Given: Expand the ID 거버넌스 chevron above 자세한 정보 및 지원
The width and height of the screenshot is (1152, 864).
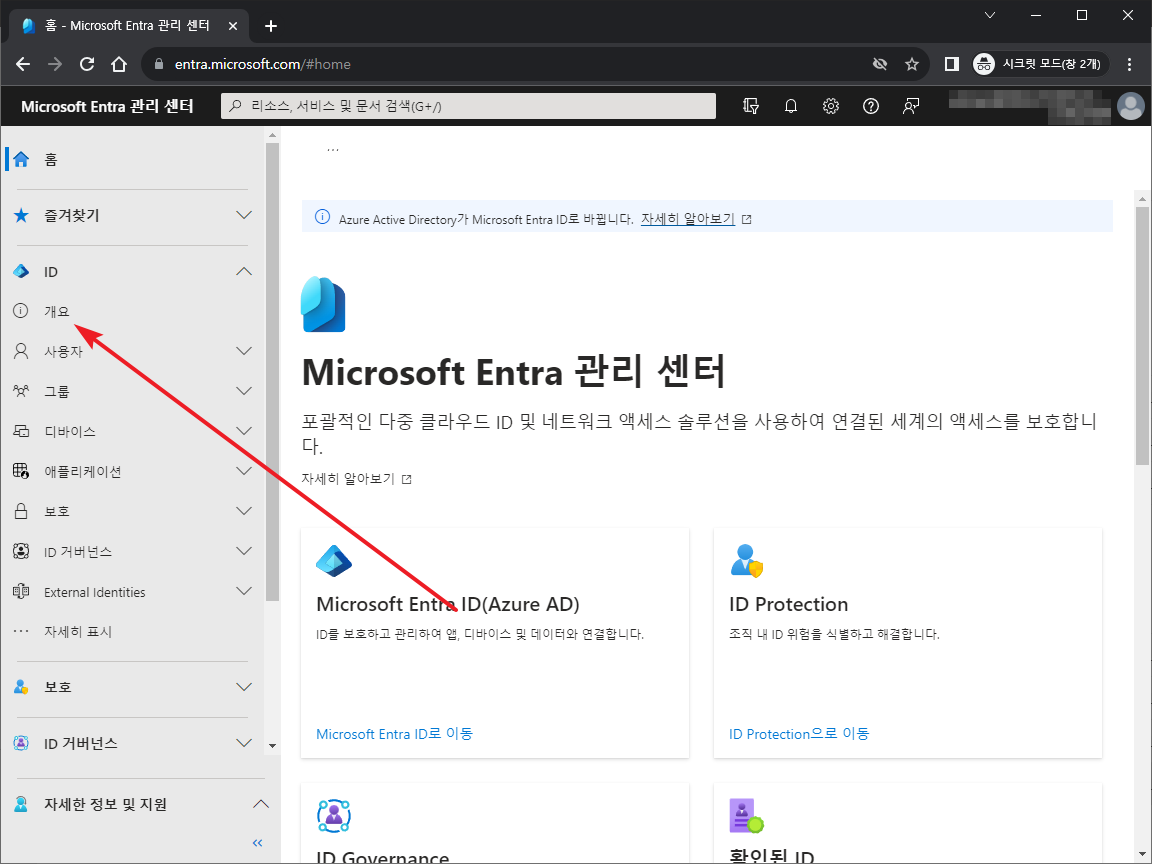Looking at the screenshot, I should click(244, 744).
